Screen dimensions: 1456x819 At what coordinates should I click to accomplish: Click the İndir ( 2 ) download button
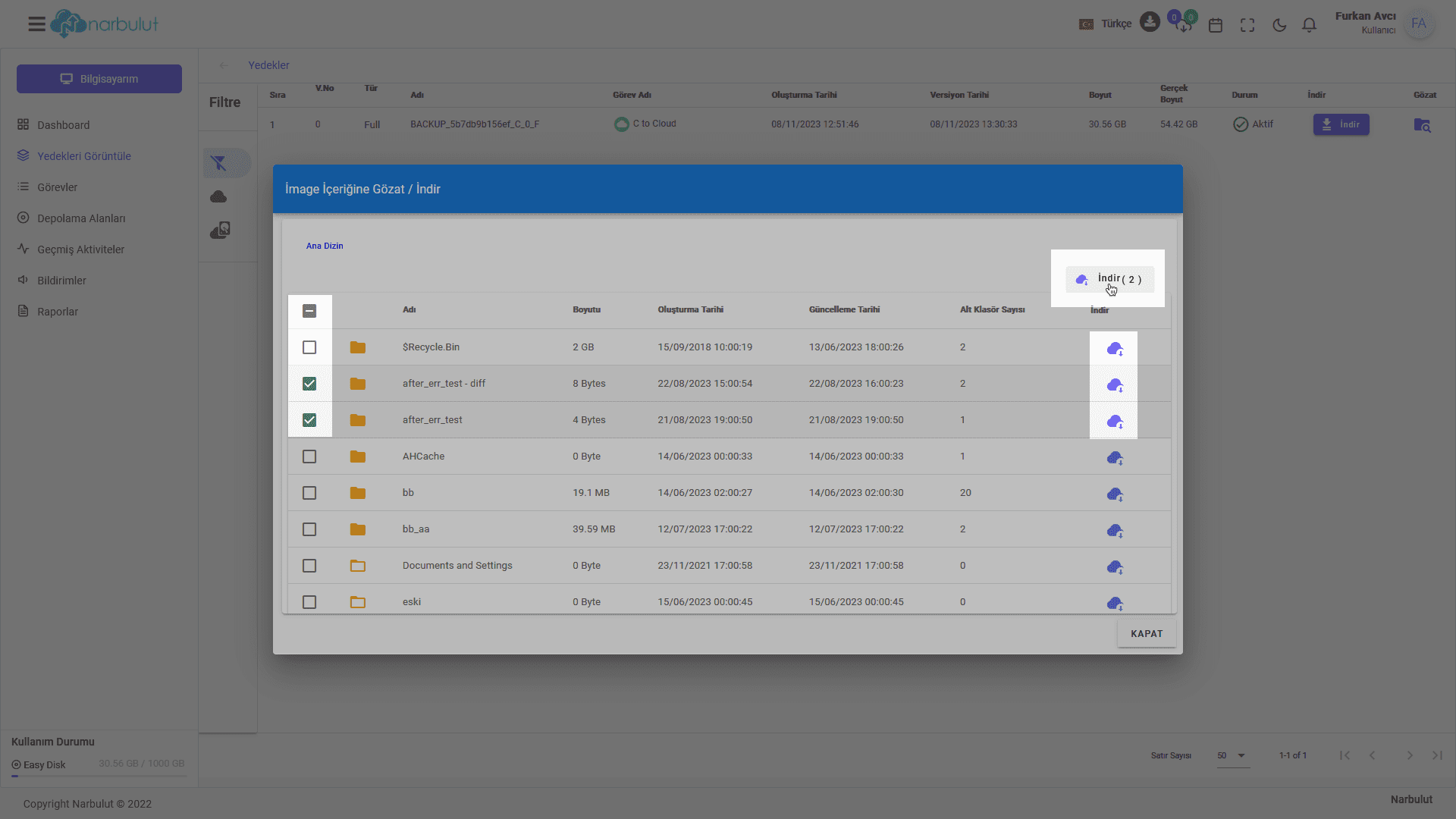click(x=1109, y=279)
